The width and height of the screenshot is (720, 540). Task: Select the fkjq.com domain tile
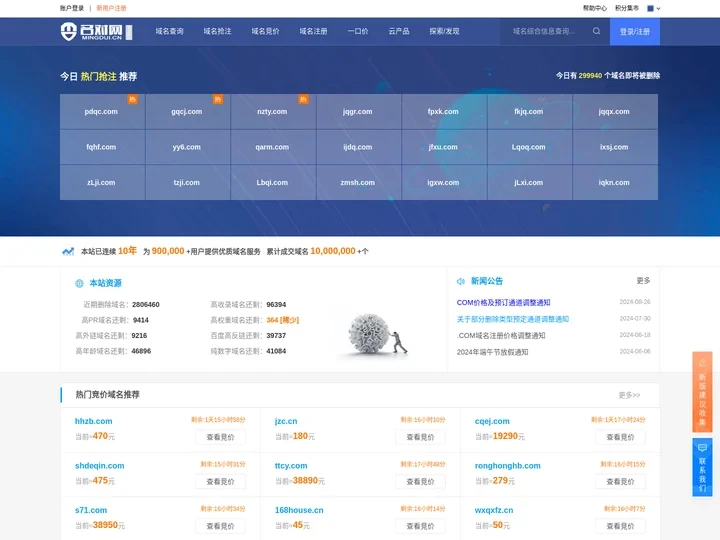[x=529, y=112]
